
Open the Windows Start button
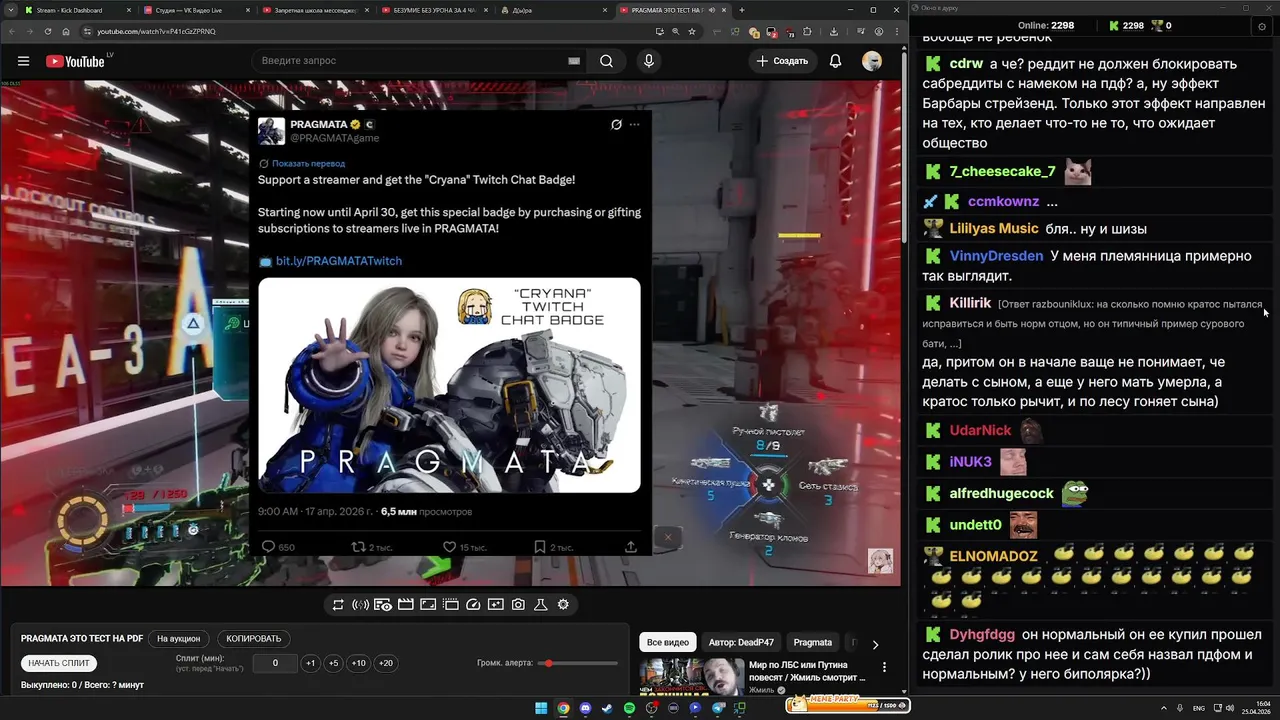[x=541, y=708]
